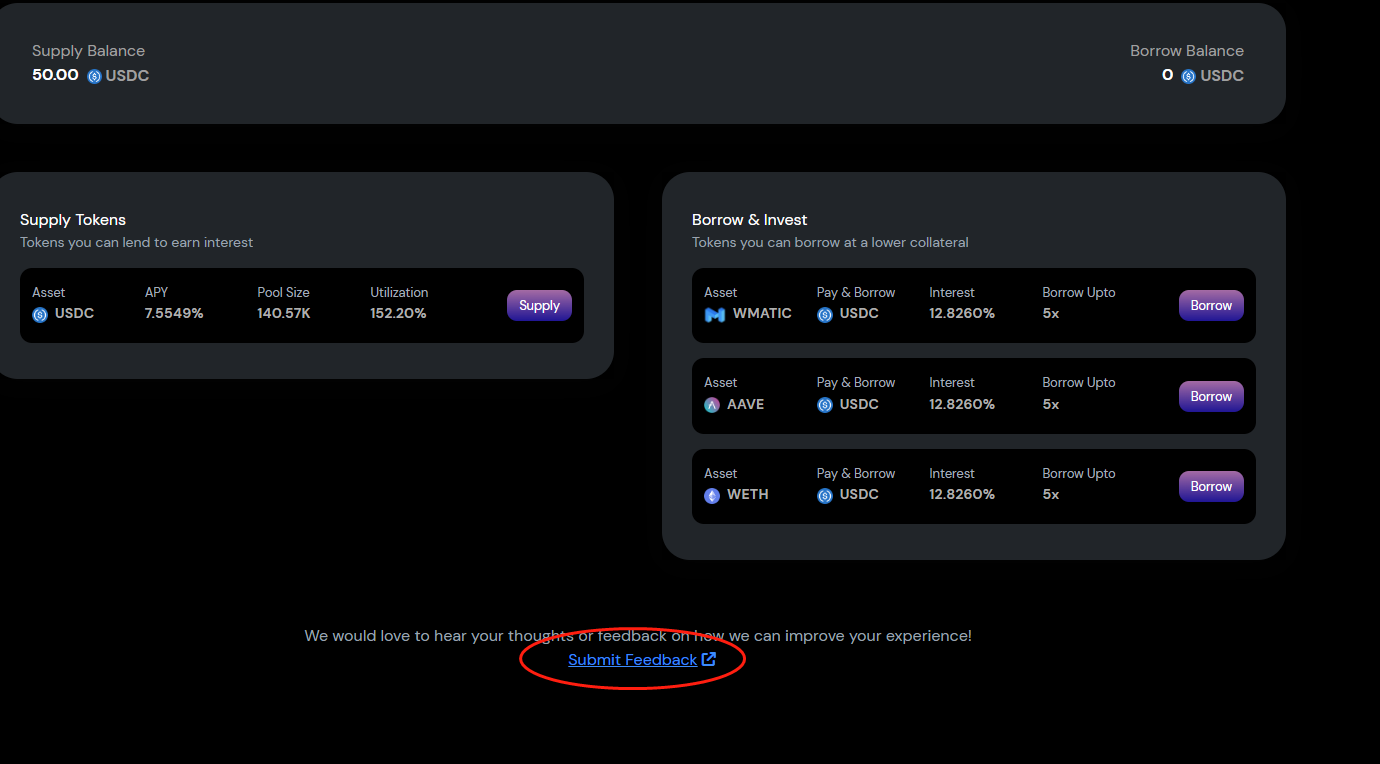Click the 152.20% Utilization value
The height and width of the screenshot is (764, 1380).
(398, 313)
